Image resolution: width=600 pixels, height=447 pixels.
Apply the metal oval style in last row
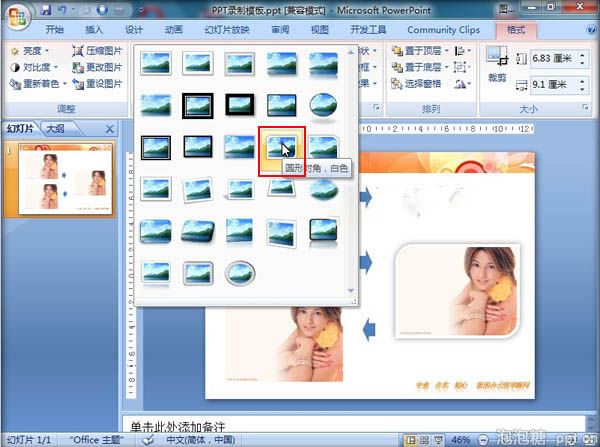[x=240, y=274]
